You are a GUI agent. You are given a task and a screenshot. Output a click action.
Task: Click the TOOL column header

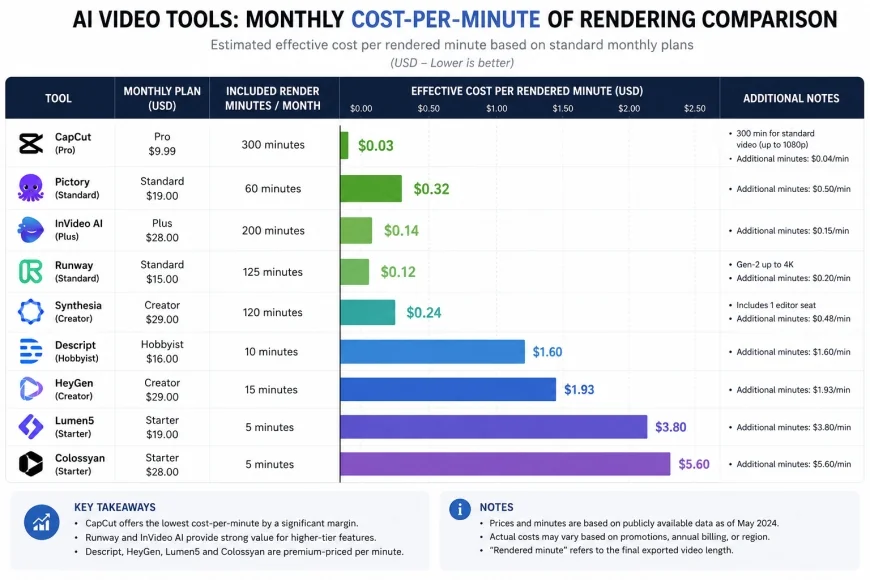[58, 98]
